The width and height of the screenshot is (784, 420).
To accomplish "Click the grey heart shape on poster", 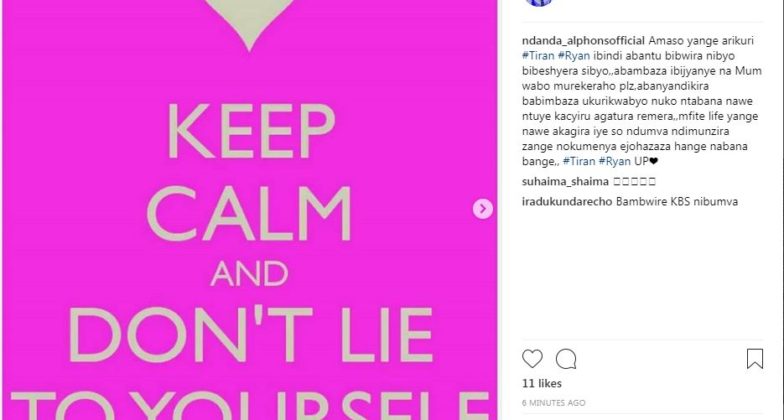I will point(249,19).
